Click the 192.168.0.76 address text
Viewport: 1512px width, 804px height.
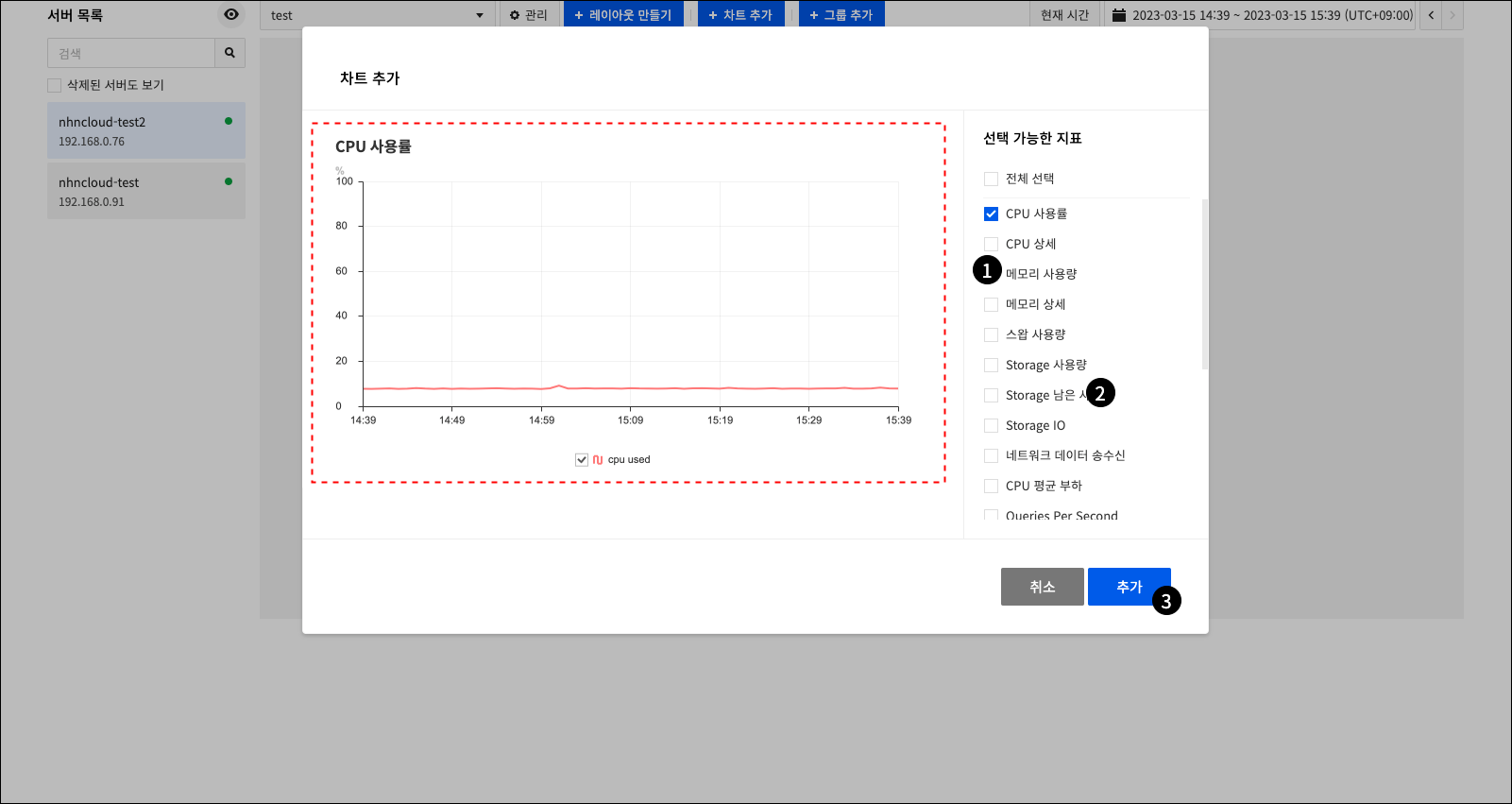coord(92,142)
